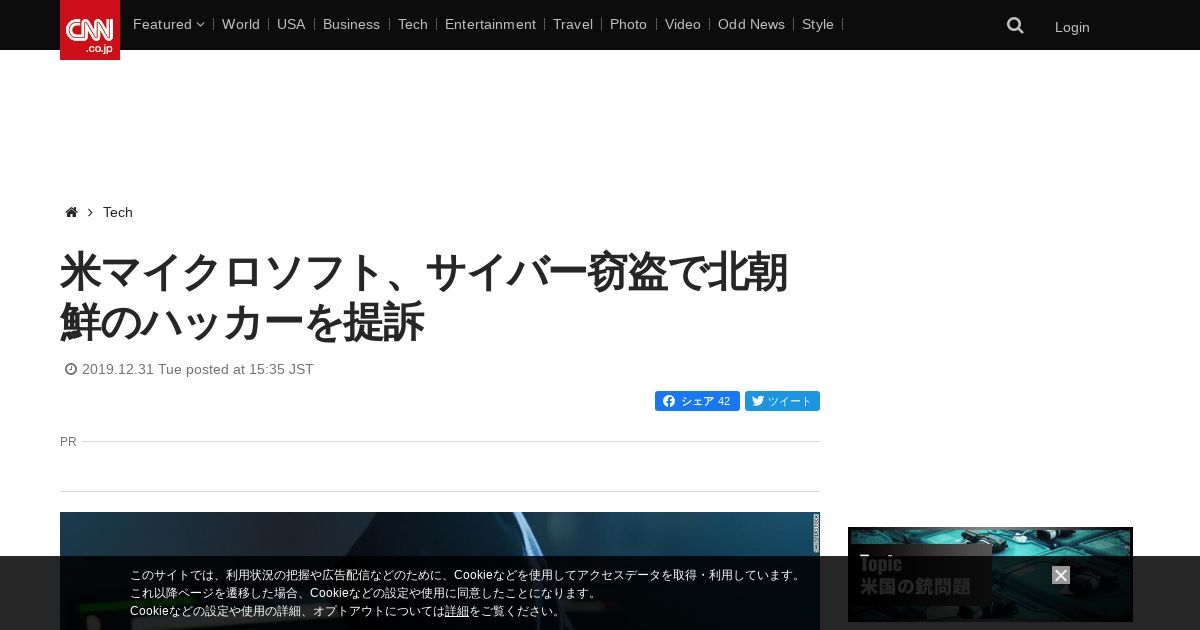Click the posted date 2019.12.31 text
This screenshot has width=1200, height=630.
(198, 369)
